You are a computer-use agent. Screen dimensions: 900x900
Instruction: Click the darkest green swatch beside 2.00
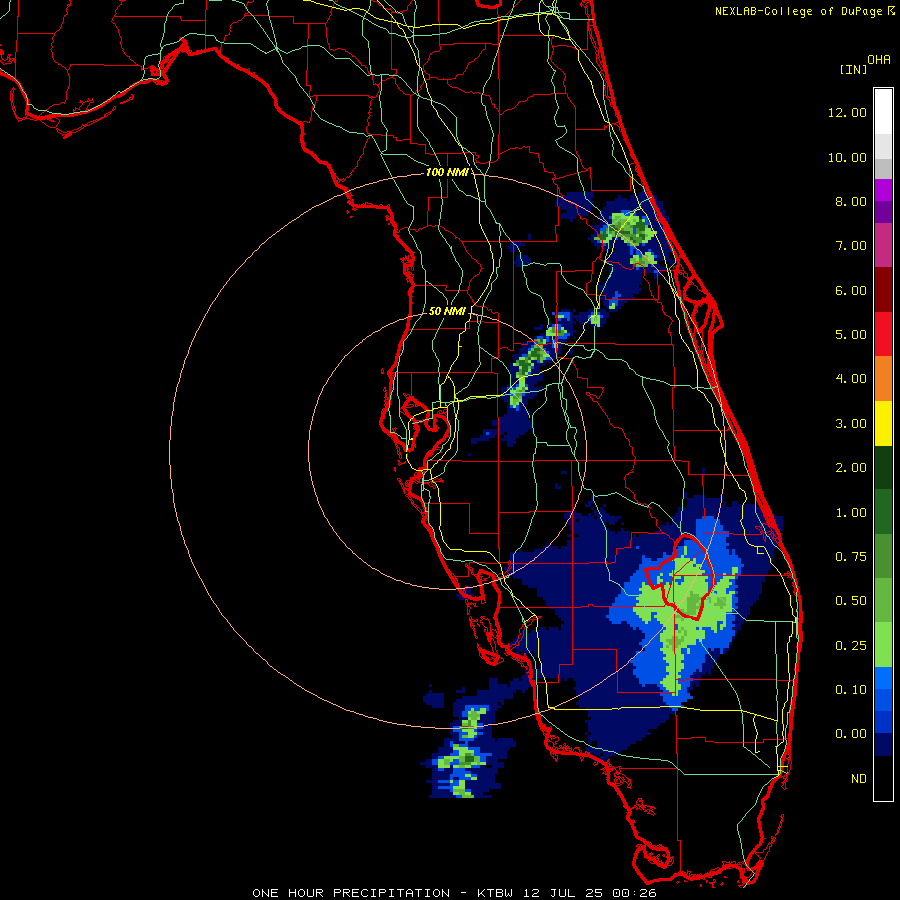click(883, 467)
